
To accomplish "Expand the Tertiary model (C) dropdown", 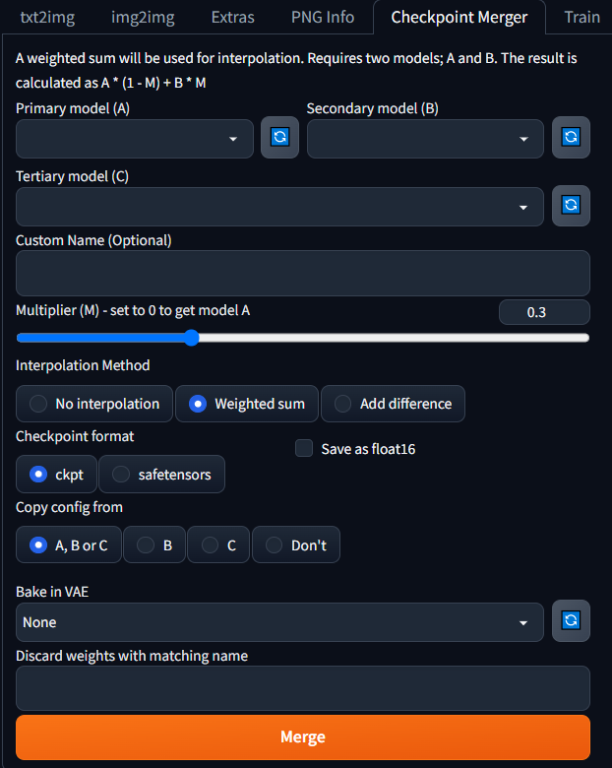I will [x=280, y=206].
